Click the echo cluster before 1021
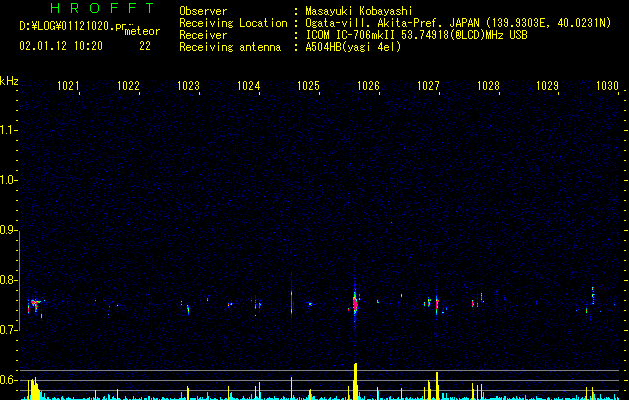 [35, 305]
